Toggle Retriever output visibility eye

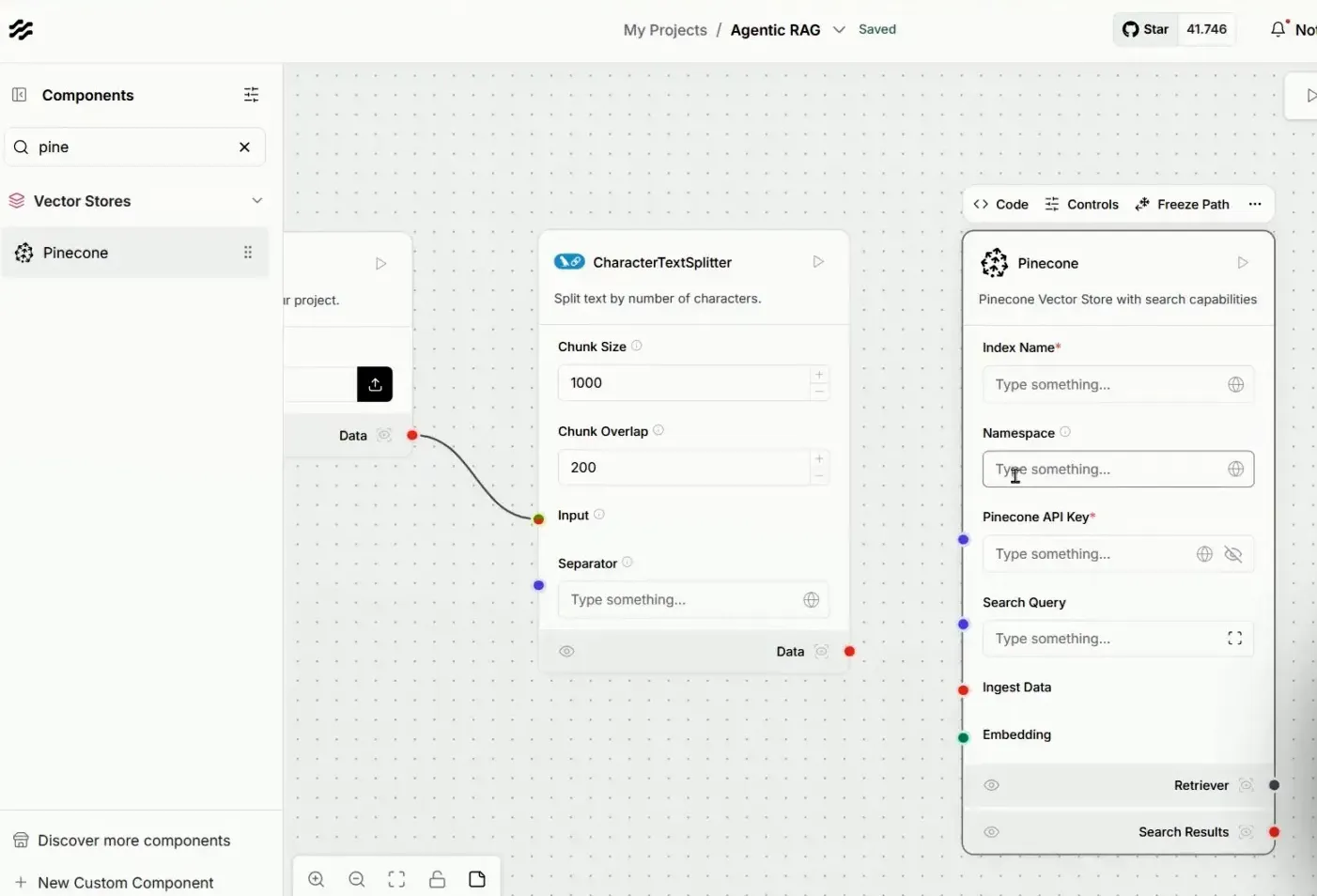pos(991,785)
